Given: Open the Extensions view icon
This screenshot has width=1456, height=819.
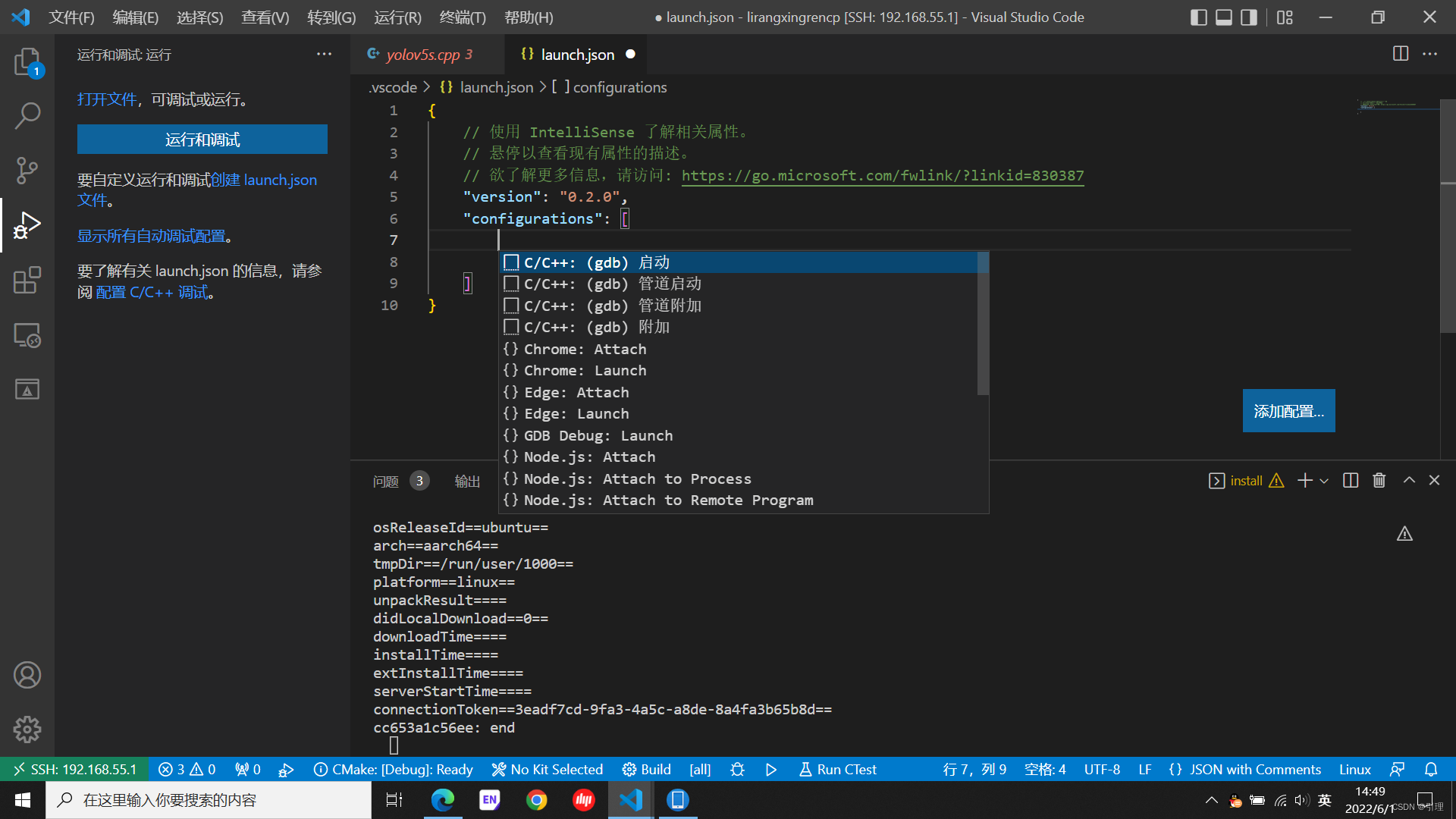Looking at the screenshot, I should coord(27,280).
